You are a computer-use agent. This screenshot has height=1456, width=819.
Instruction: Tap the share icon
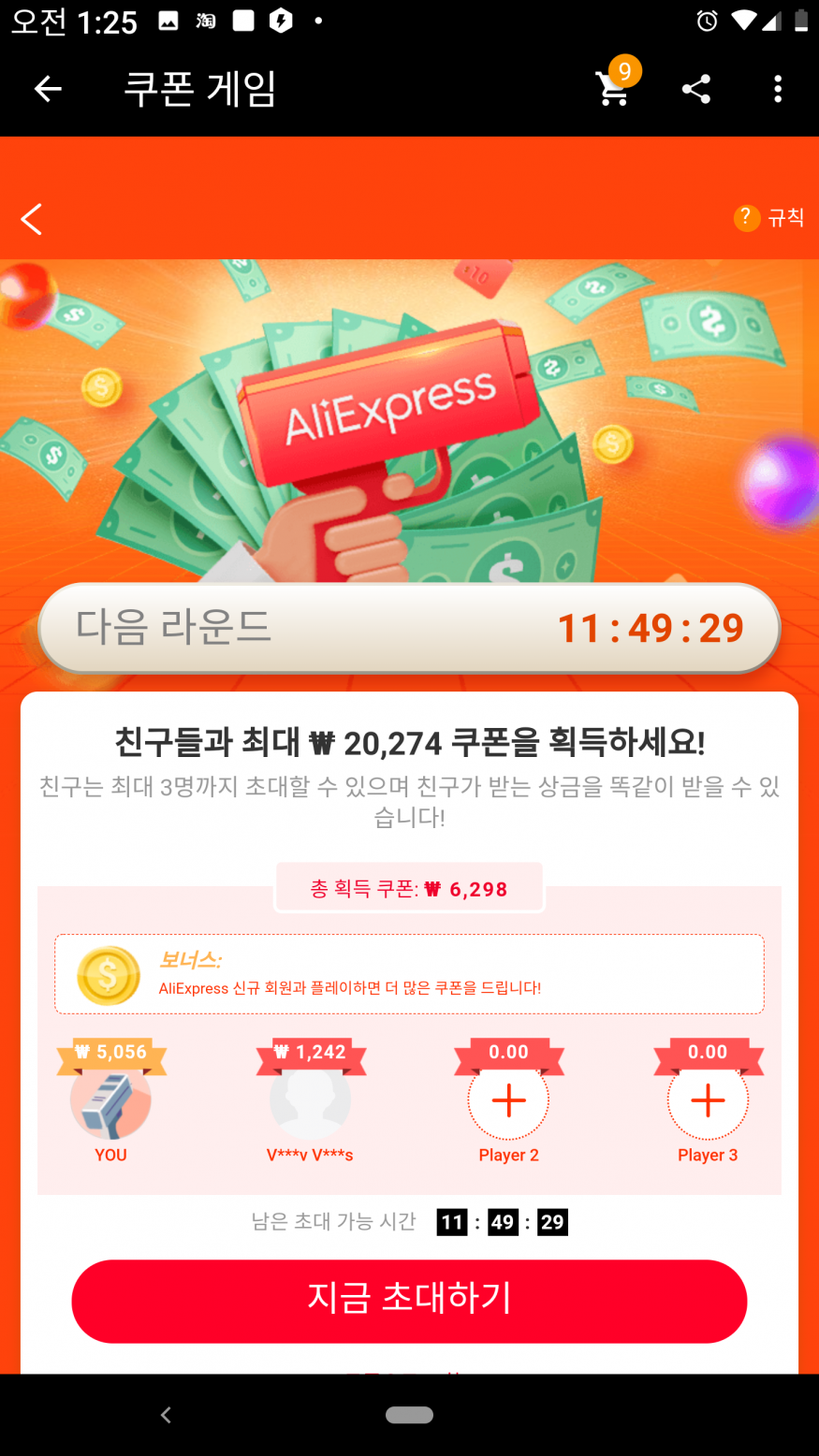696,89
